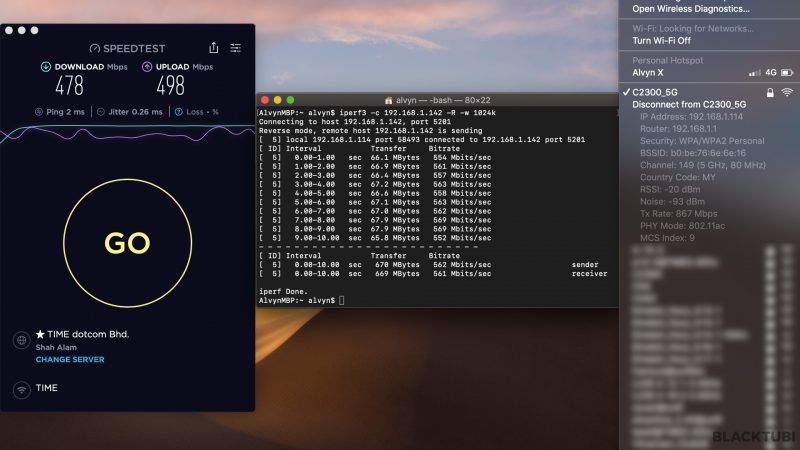Click the Speedtest share icon
Image resolution: width=800 pixels, height=450 pixels.
click(213, 47)
